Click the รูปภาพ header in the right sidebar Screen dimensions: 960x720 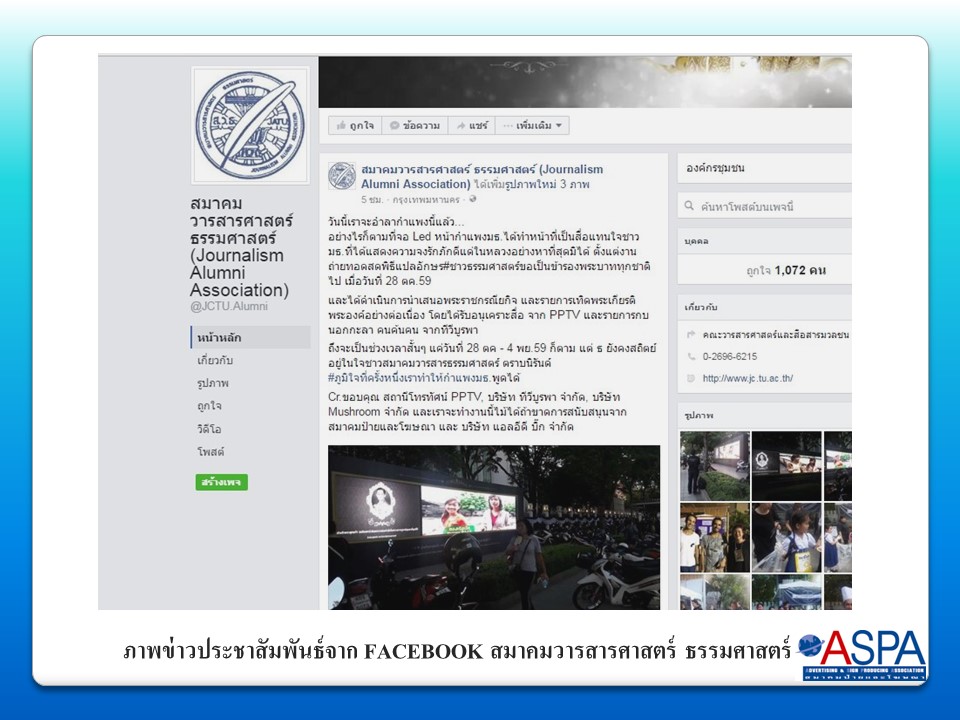[699, 415]
